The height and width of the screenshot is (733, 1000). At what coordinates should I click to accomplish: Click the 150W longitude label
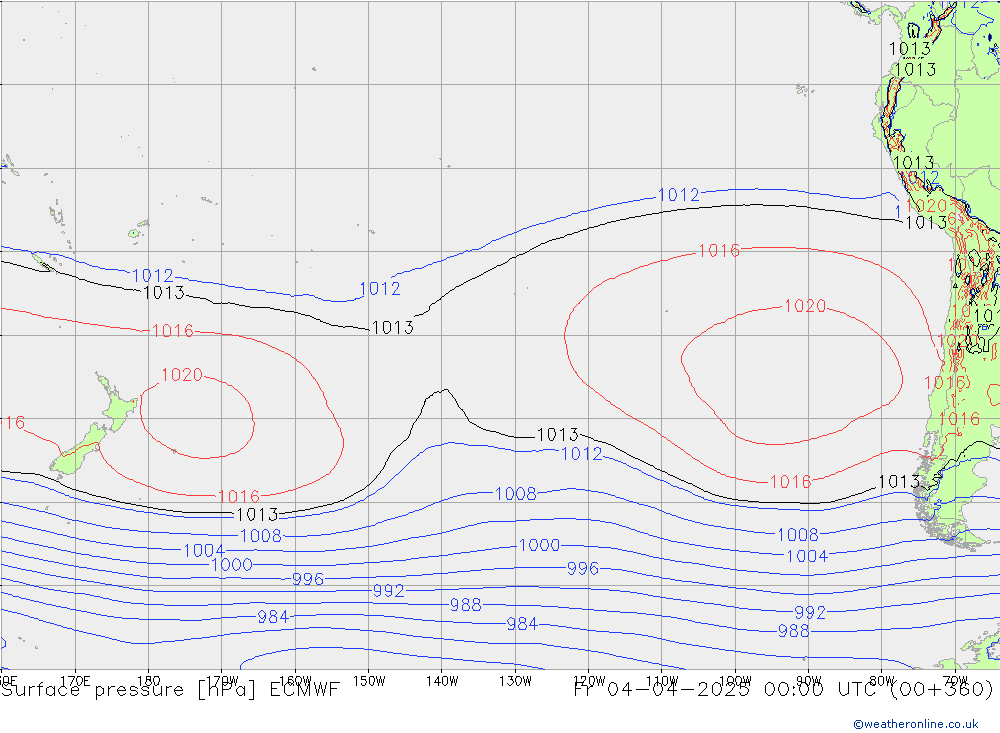pos(369,681)
